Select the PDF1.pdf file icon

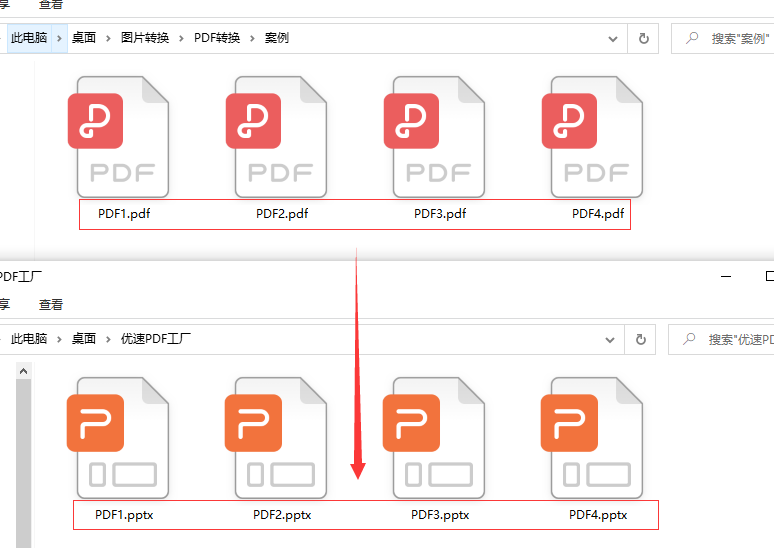point(118,137)
